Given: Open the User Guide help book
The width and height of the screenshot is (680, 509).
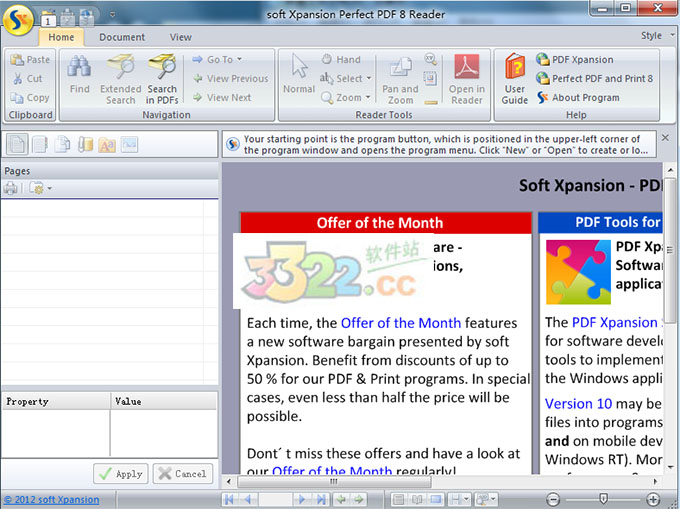Looking at the screenshot, I should click(x=515, y=79).
